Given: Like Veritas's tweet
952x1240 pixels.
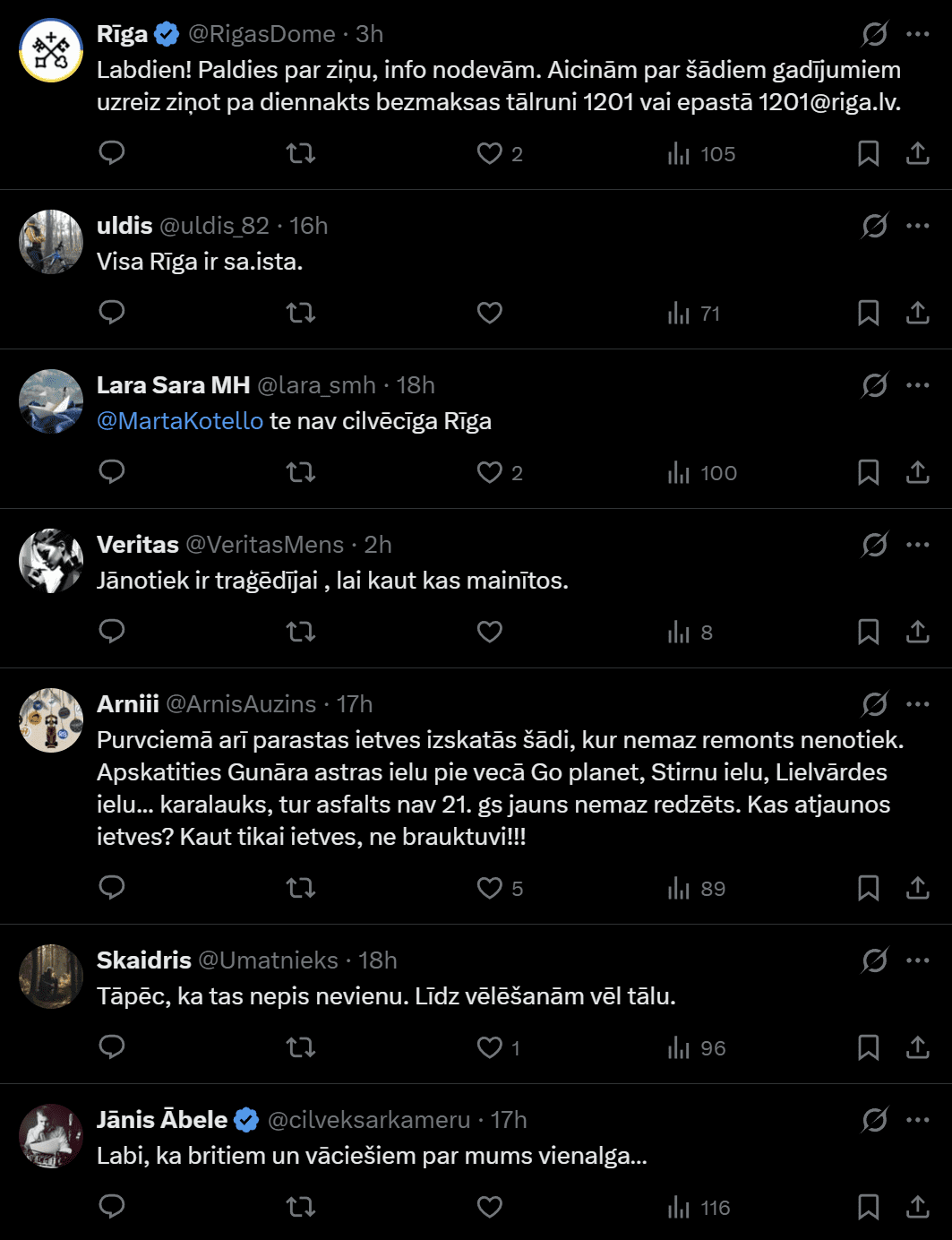Looking at the screenshot, I should (490, 632).
